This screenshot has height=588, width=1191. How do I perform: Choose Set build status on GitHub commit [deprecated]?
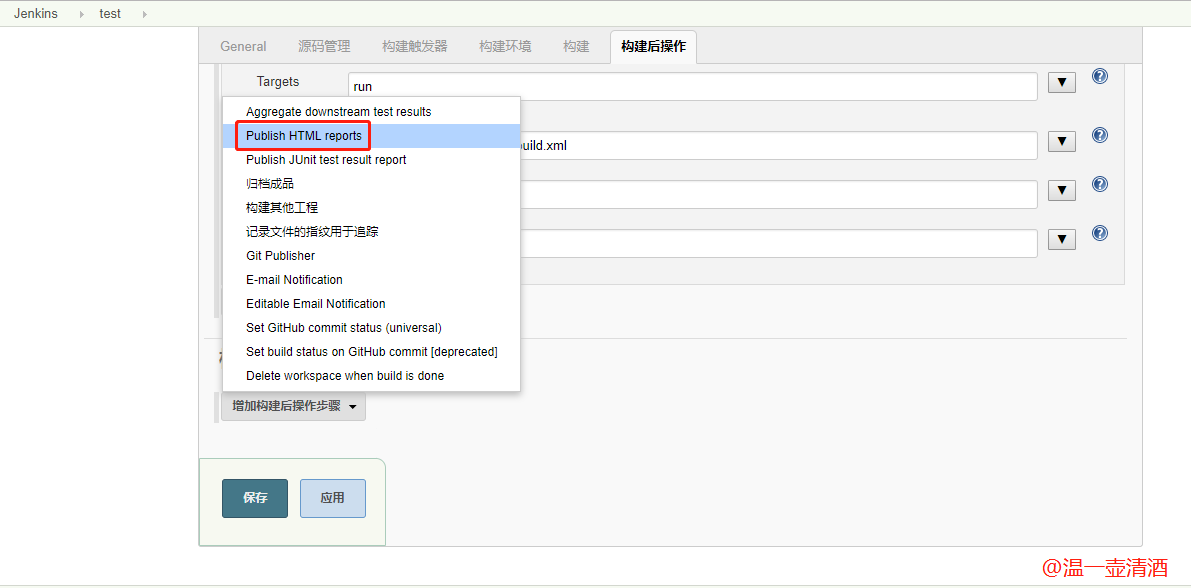pyautogui.click(x=371, y=352)
